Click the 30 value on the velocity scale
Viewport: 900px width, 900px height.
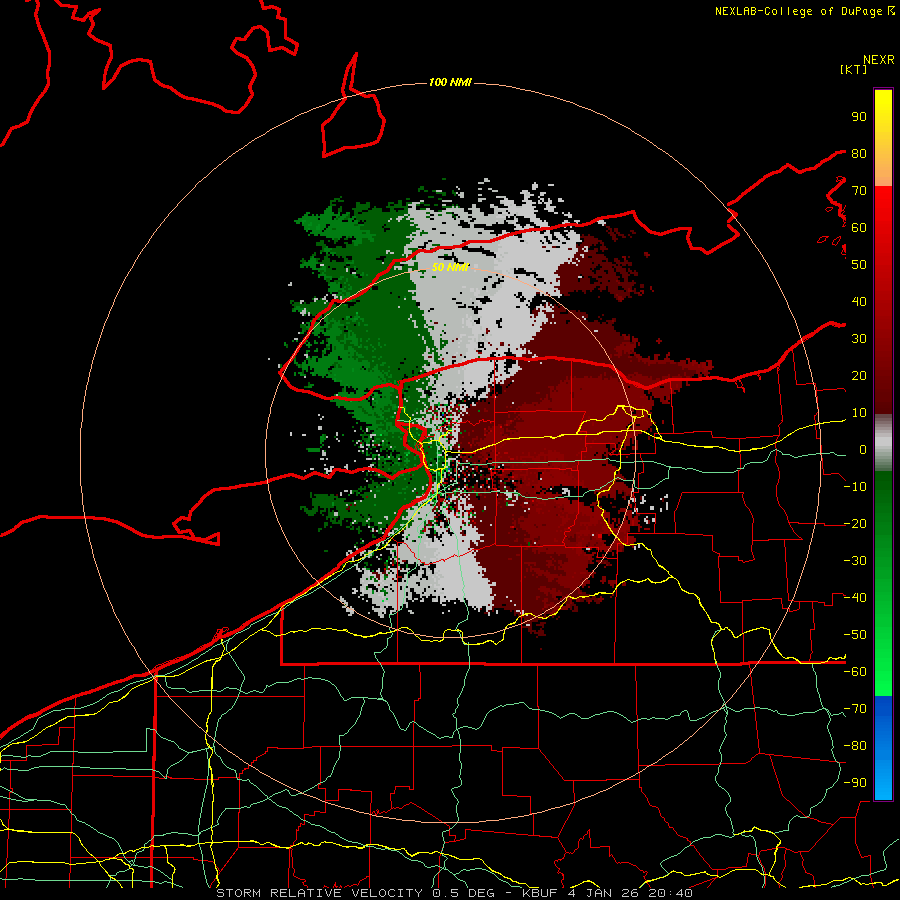[859, 339]
